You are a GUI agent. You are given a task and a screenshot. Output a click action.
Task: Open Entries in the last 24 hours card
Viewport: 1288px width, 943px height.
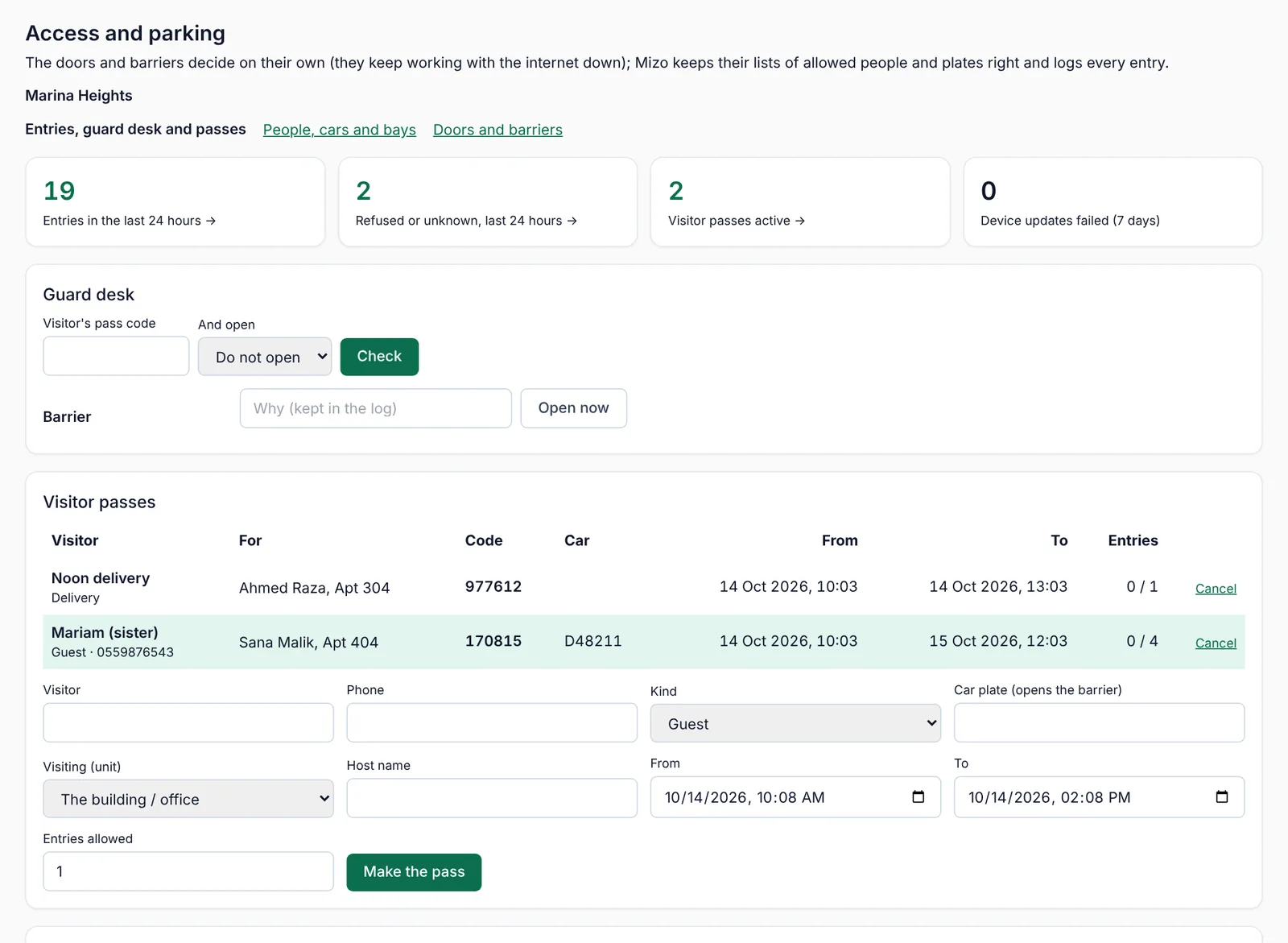coord(175,202)
